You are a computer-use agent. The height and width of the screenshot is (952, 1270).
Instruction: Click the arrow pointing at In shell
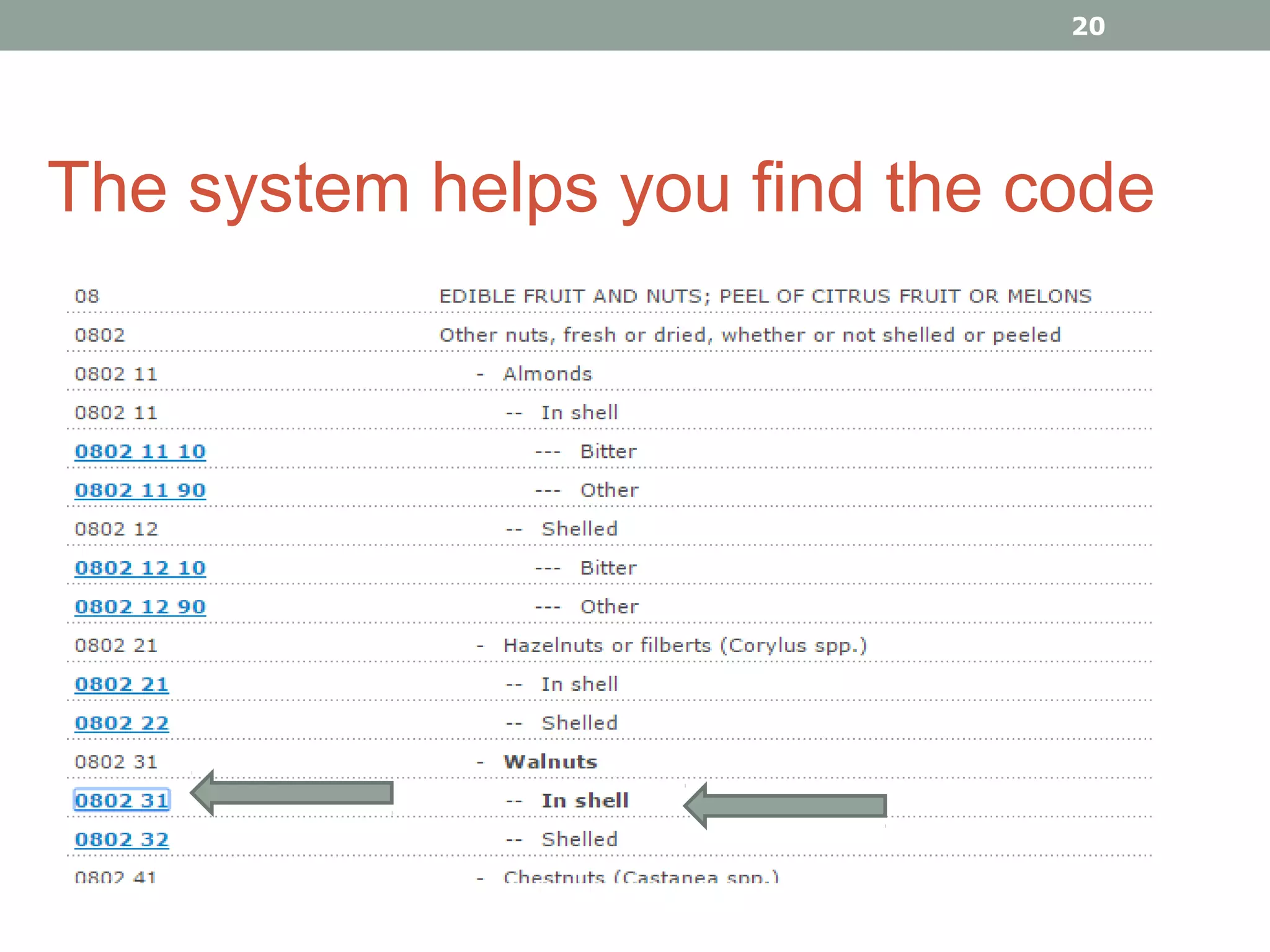pos(785,806)
